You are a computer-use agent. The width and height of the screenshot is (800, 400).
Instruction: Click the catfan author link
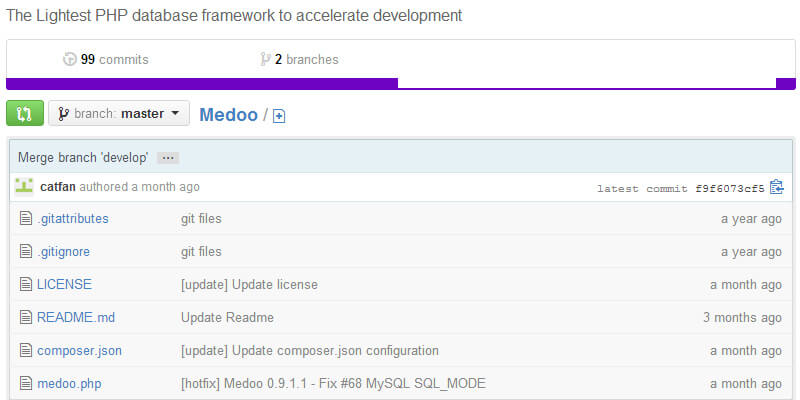(x=58, y=186)
